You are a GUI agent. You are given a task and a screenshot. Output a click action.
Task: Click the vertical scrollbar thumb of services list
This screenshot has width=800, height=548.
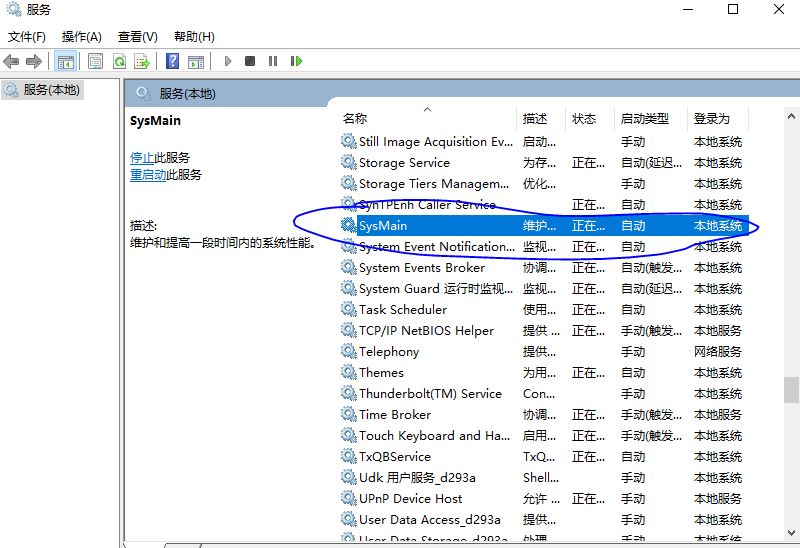click(791, 388)
